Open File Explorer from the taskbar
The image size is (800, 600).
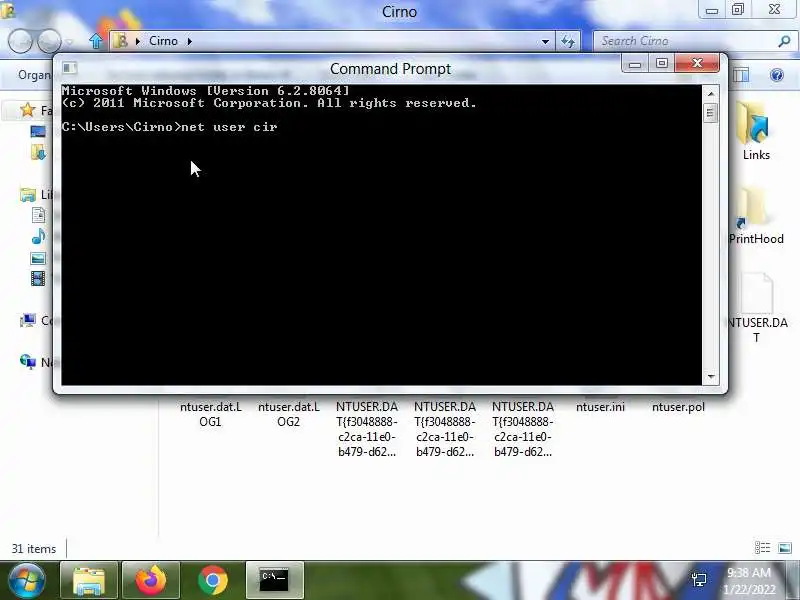pyautogui.click(x=89, y=580)
